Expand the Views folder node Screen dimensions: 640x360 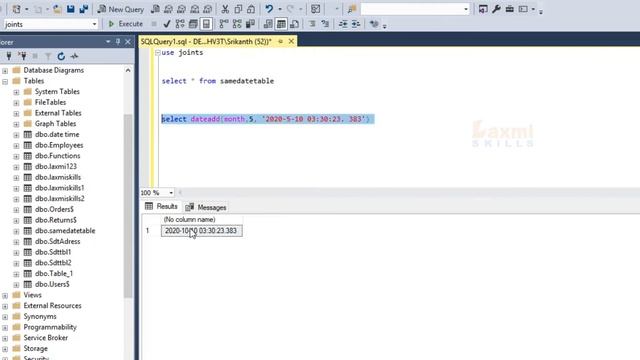(x=5, y=296)
